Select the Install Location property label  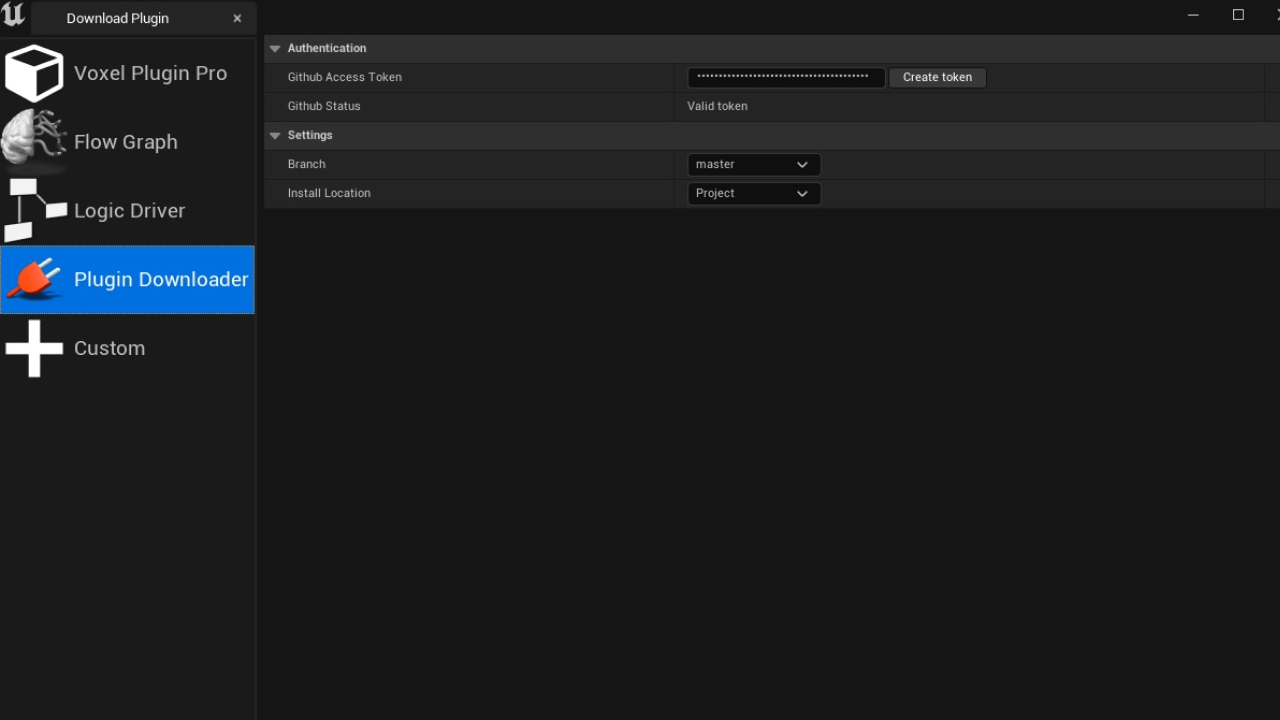(329, 193)
